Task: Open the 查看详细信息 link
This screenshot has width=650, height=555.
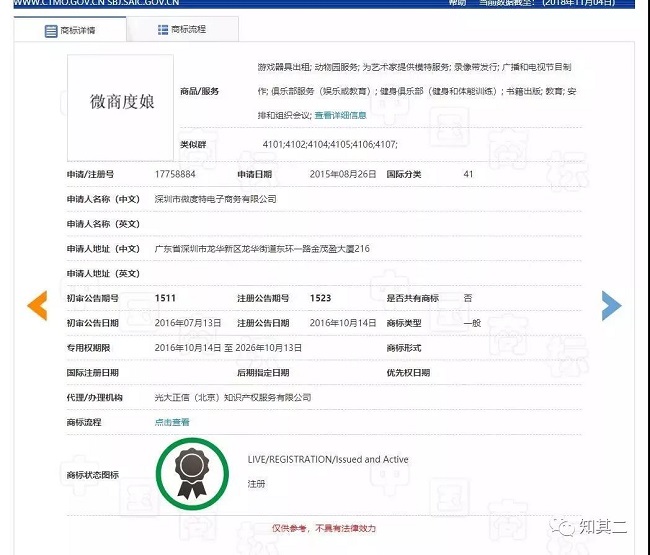Action: point(347,115)
